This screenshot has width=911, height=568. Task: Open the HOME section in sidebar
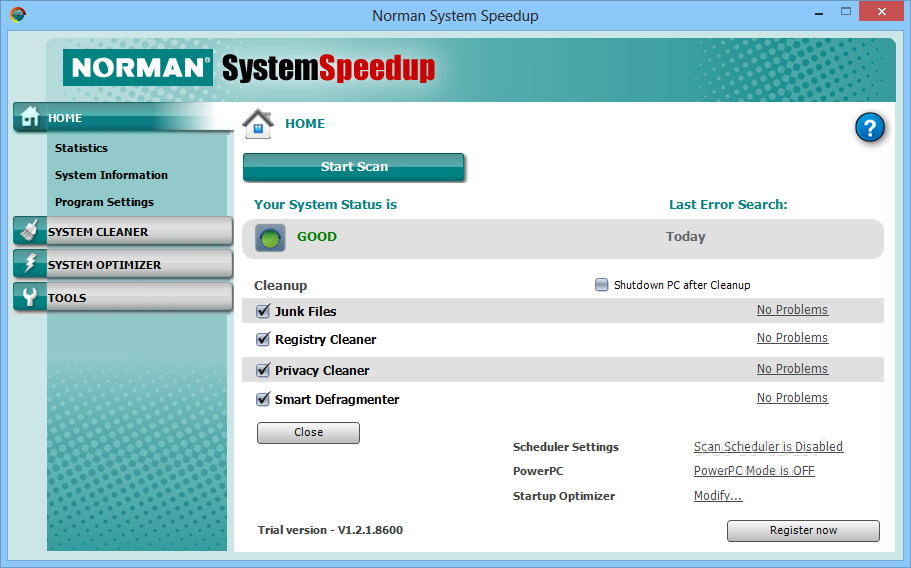[x=123, y=118]
